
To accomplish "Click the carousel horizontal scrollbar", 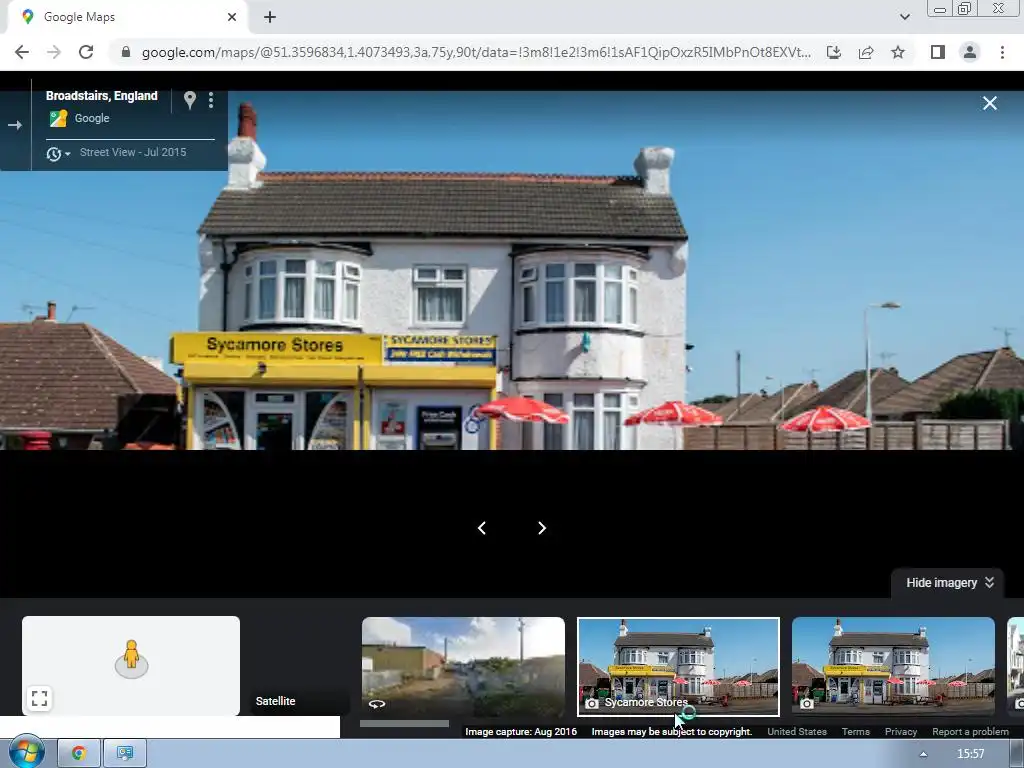I will pyautogui.click(x=404, y=723).
